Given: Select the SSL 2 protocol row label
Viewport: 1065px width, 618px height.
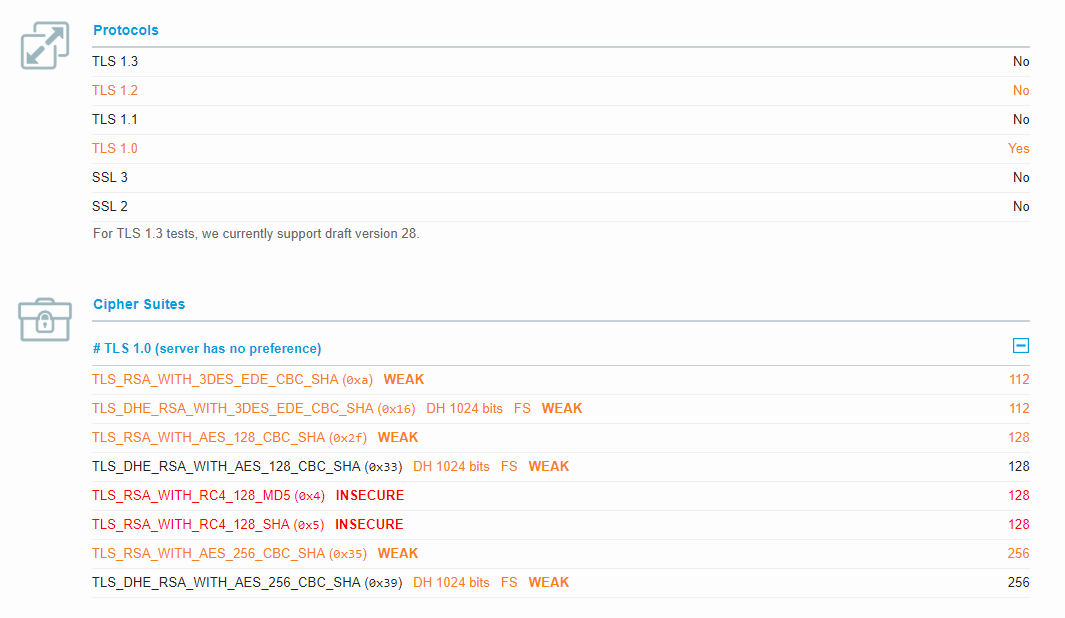Looking at the screenshot, I should (x=110, y=206).
